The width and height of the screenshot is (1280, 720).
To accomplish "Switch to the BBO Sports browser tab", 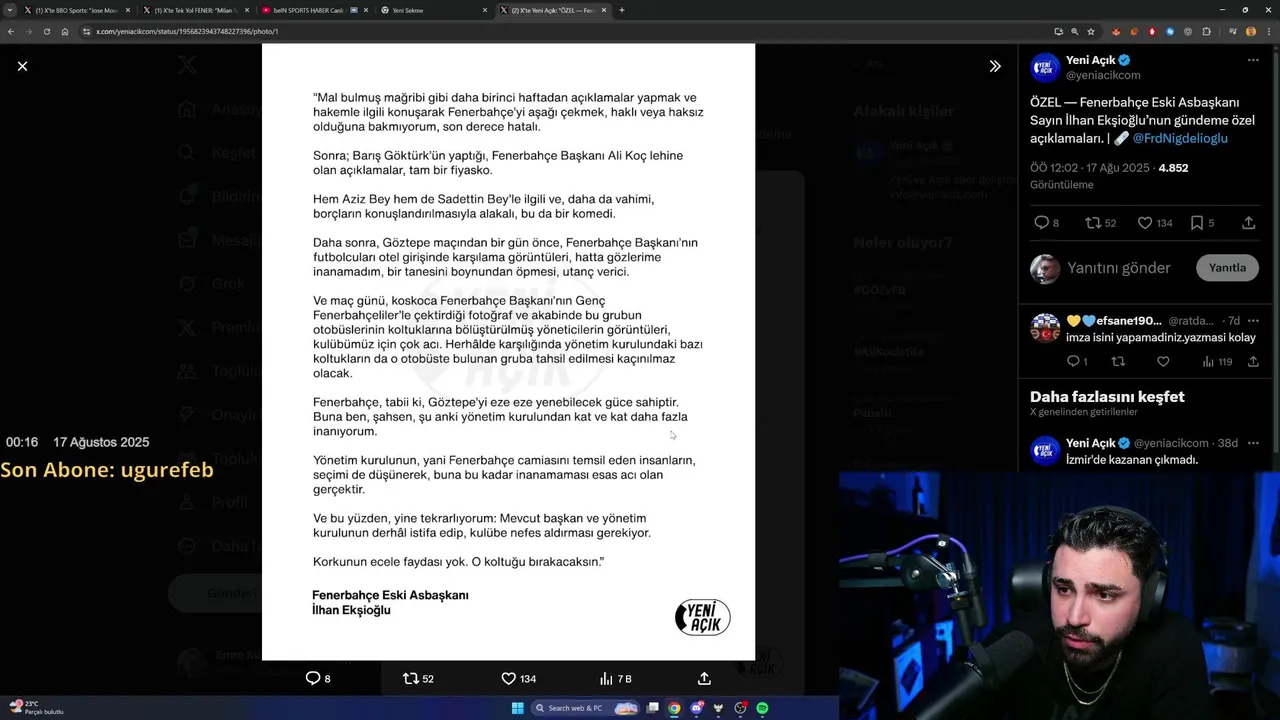I will click(76, 10).
